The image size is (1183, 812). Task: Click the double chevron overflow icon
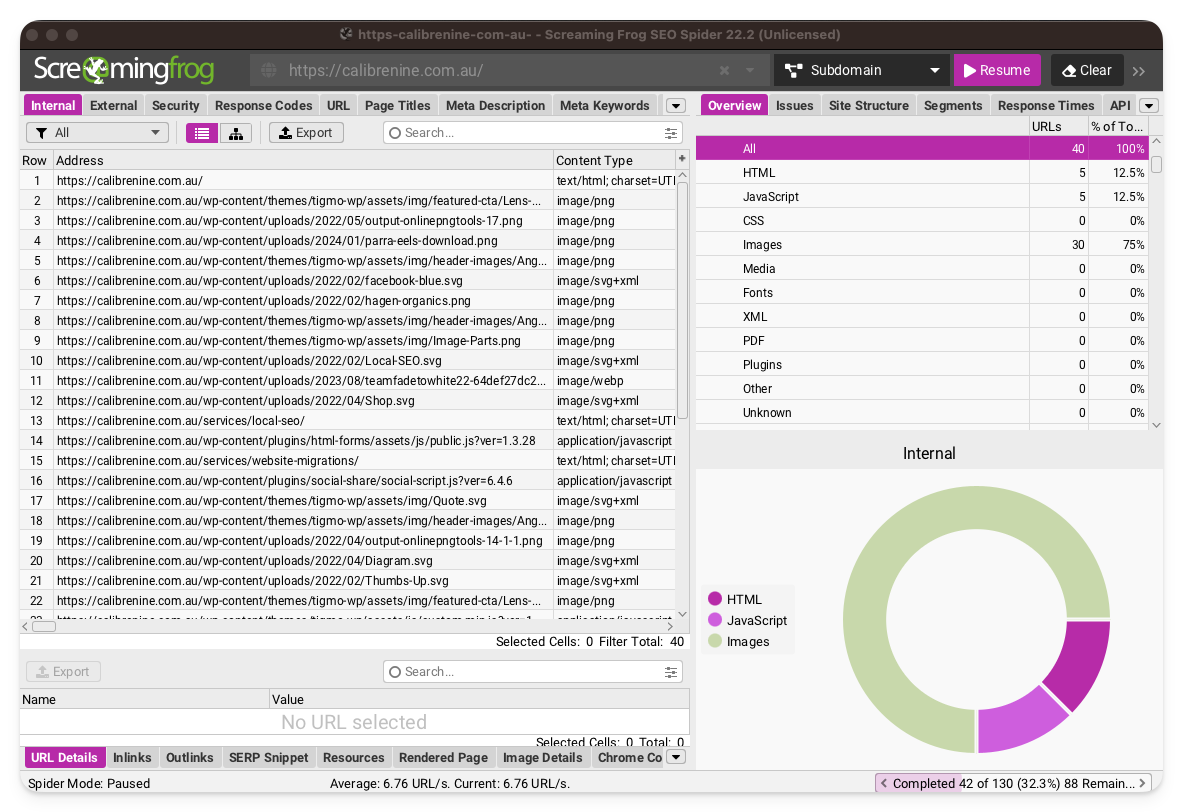[x=1138, y=71]
